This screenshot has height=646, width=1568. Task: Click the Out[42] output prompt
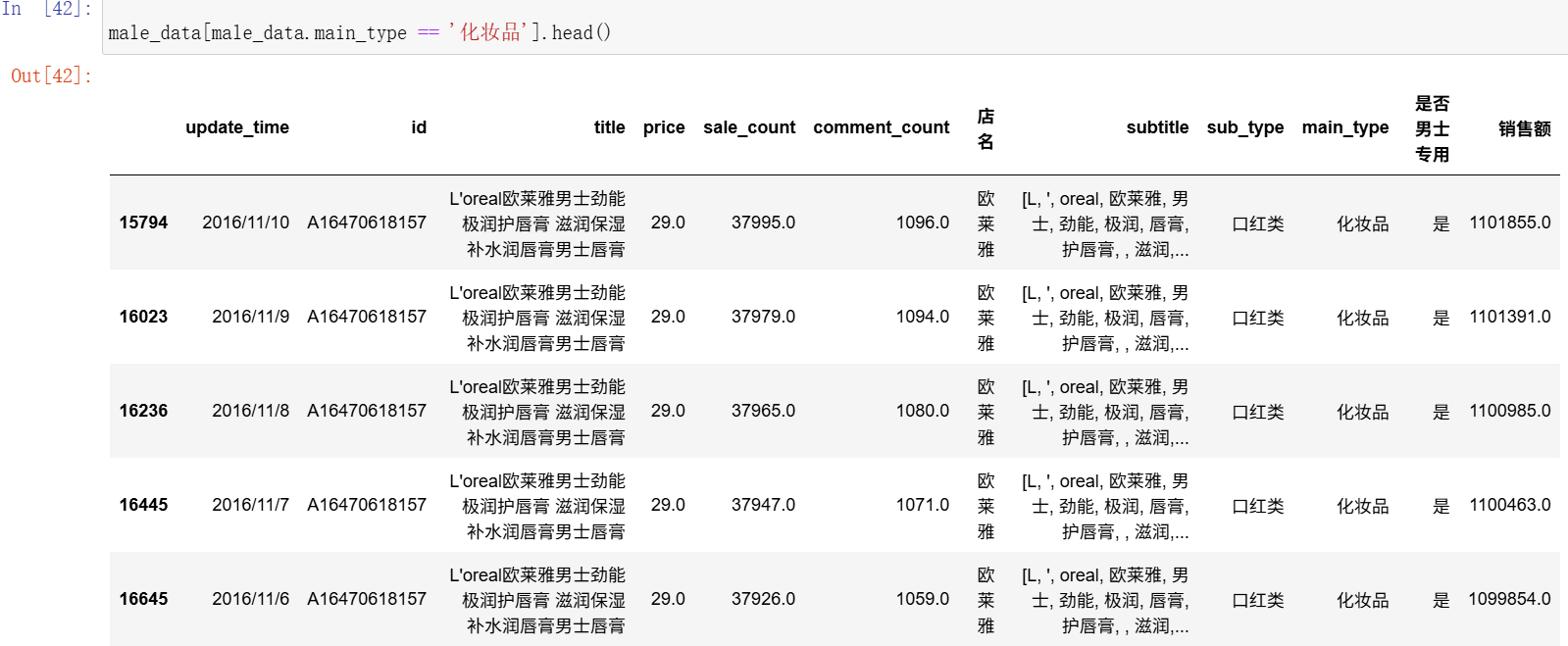click(51, 75)
